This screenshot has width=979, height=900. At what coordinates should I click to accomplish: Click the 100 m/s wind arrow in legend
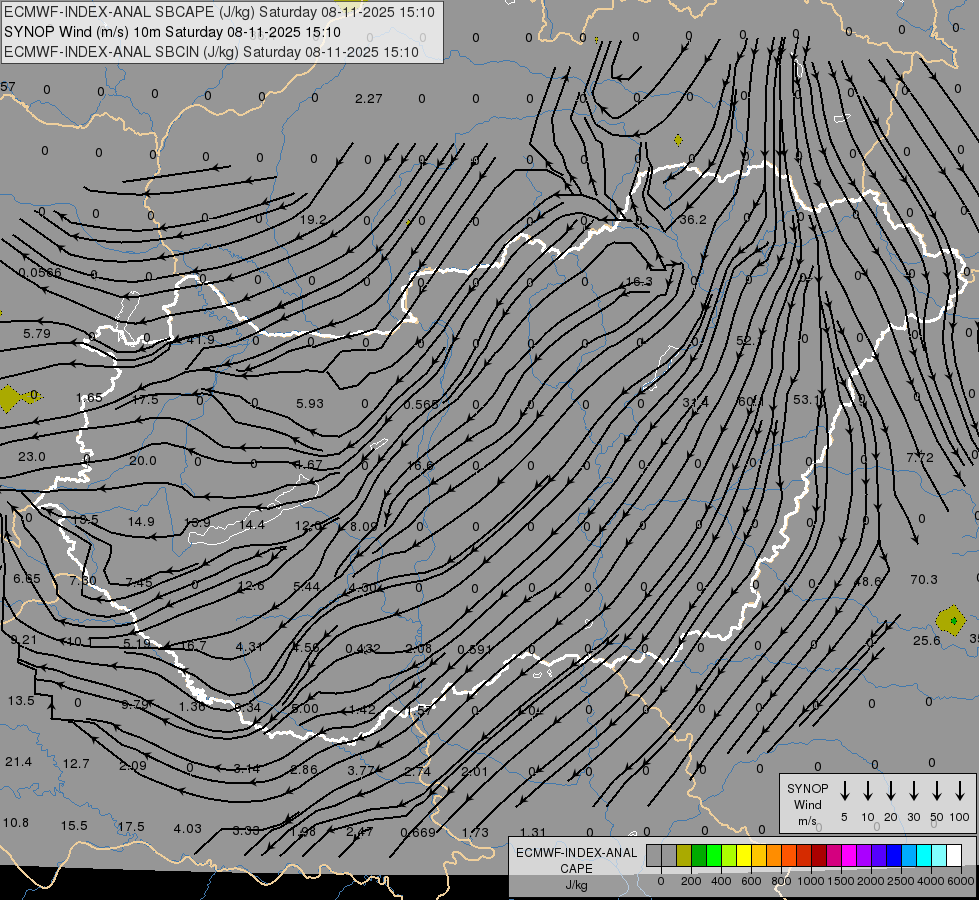(x=960, y=791)
